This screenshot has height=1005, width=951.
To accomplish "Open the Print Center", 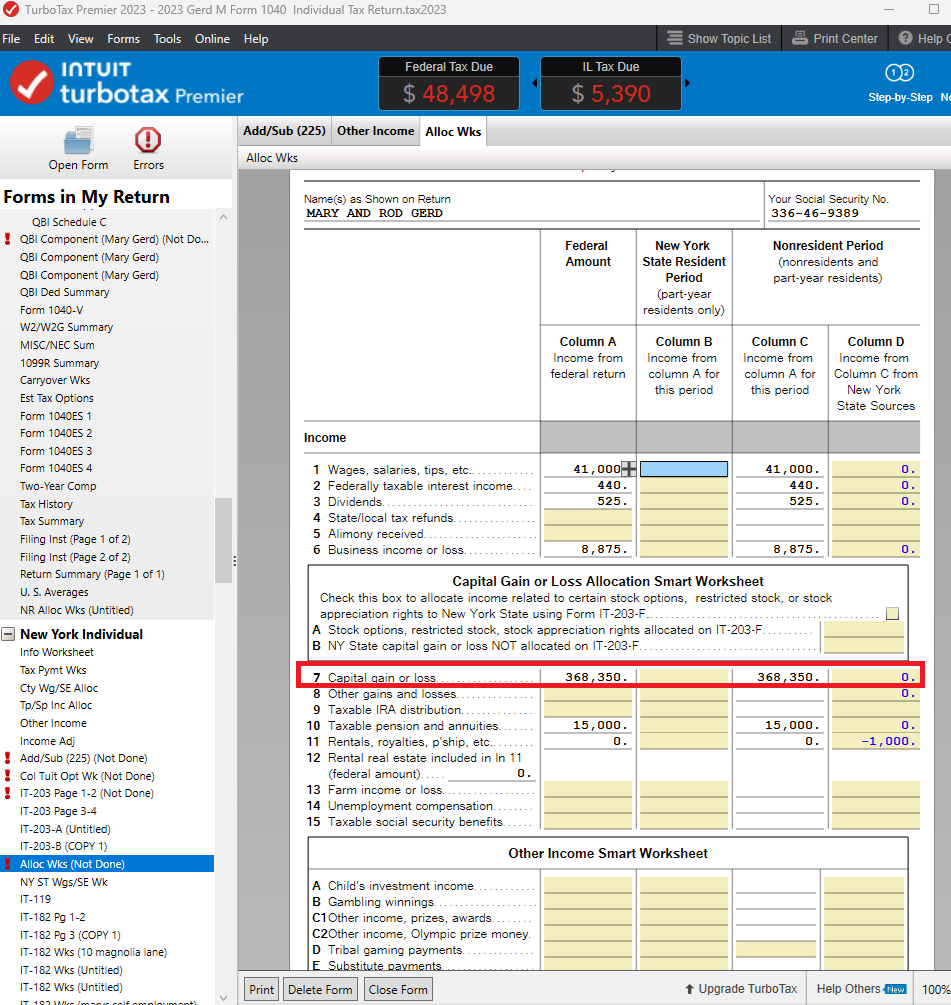I will (x=834, y=38).
